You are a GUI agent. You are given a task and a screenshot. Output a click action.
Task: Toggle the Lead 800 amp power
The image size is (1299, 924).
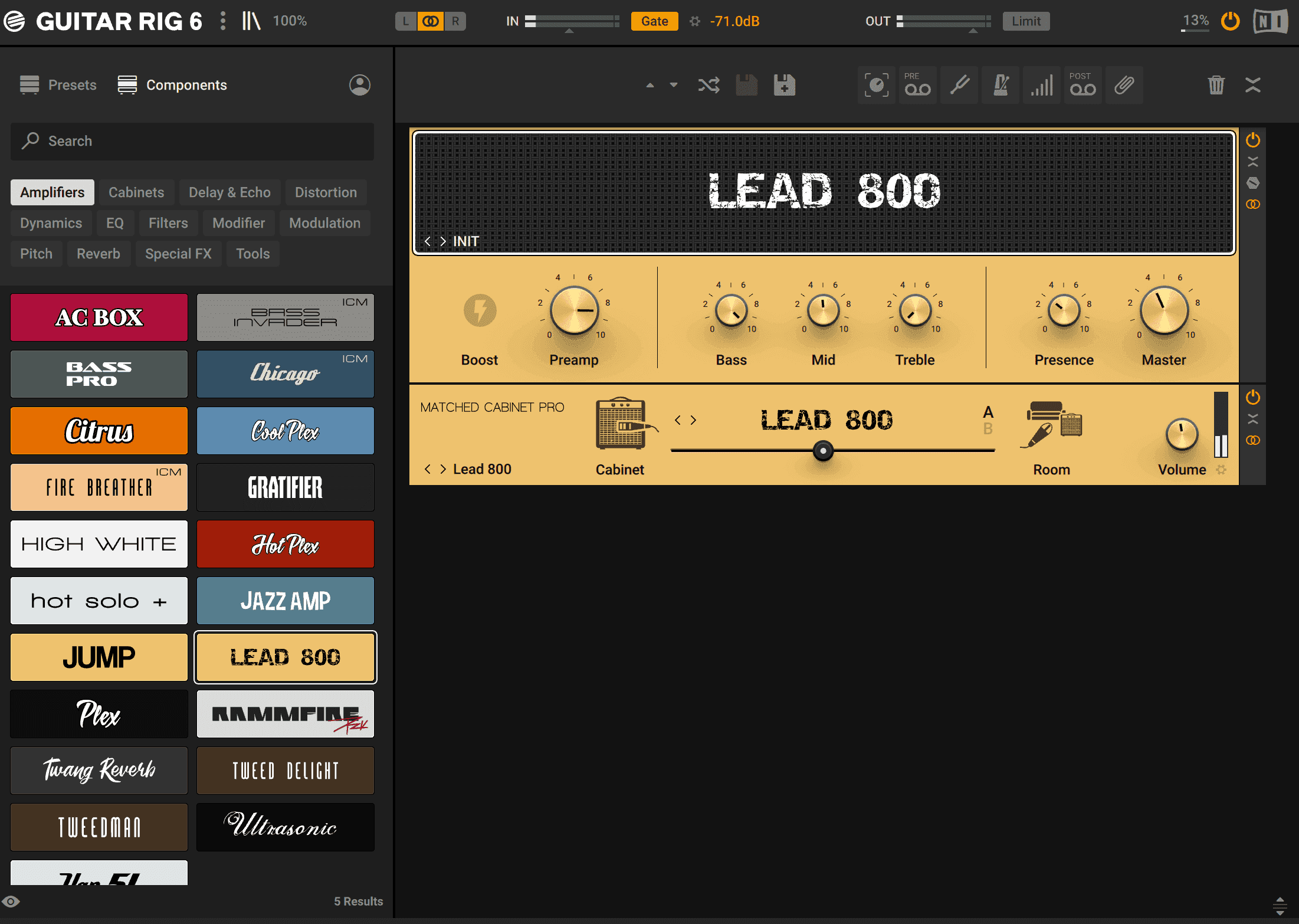1253,140
